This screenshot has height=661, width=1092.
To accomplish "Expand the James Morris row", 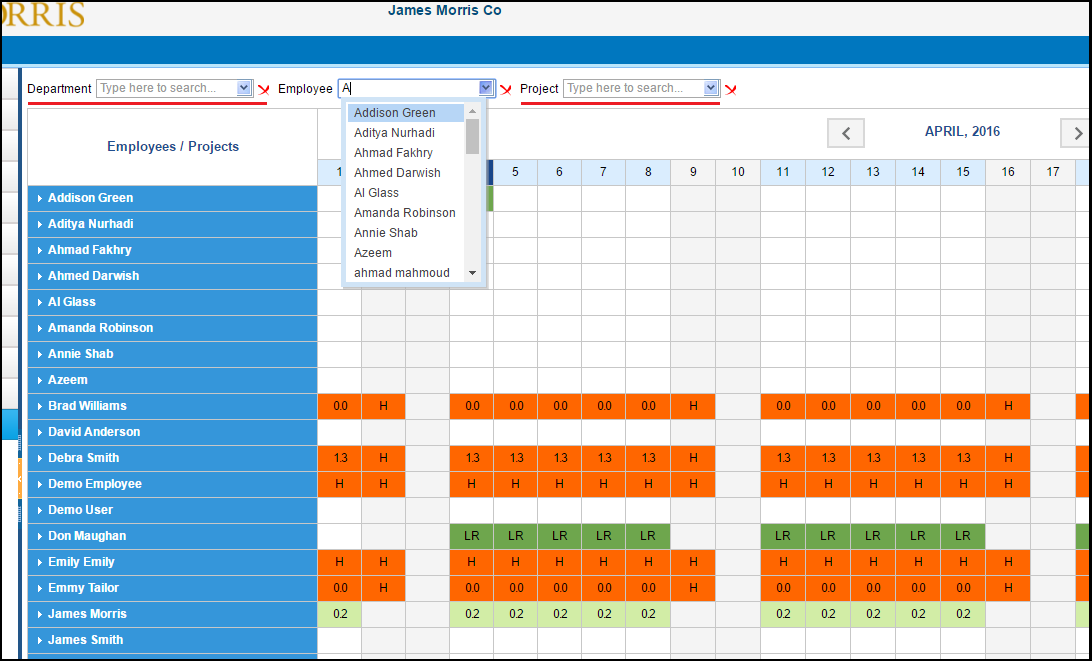I will click(x=40, y=614).
